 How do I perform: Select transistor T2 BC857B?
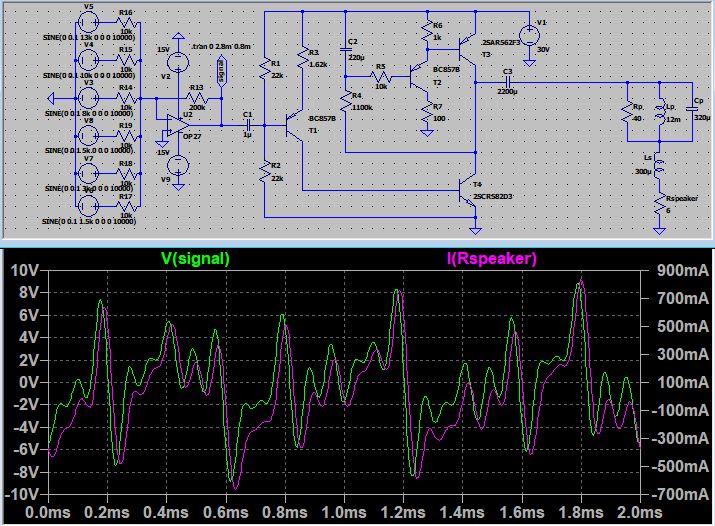[419, 77]
